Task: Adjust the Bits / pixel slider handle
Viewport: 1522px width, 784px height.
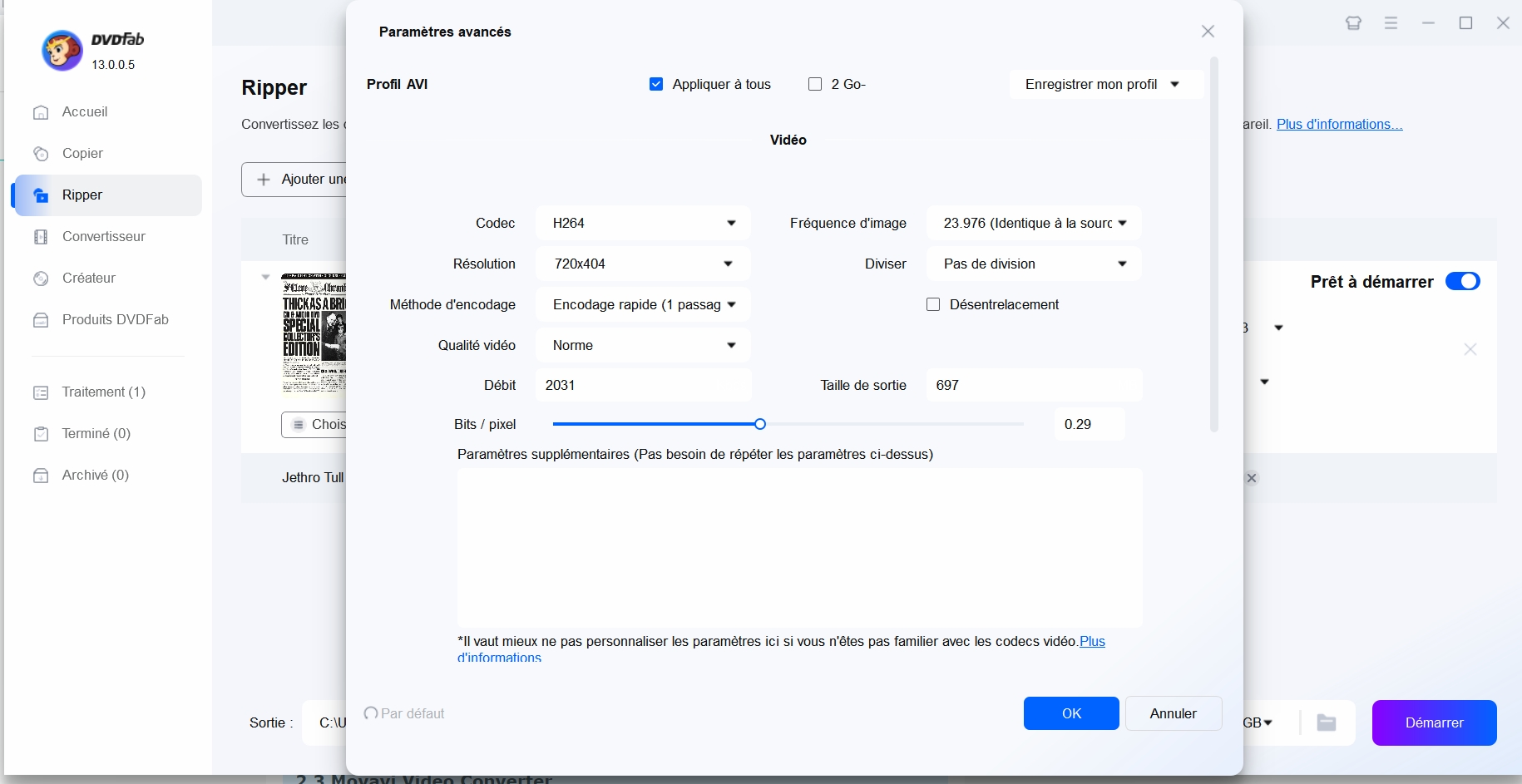Action: coord(760,424)
